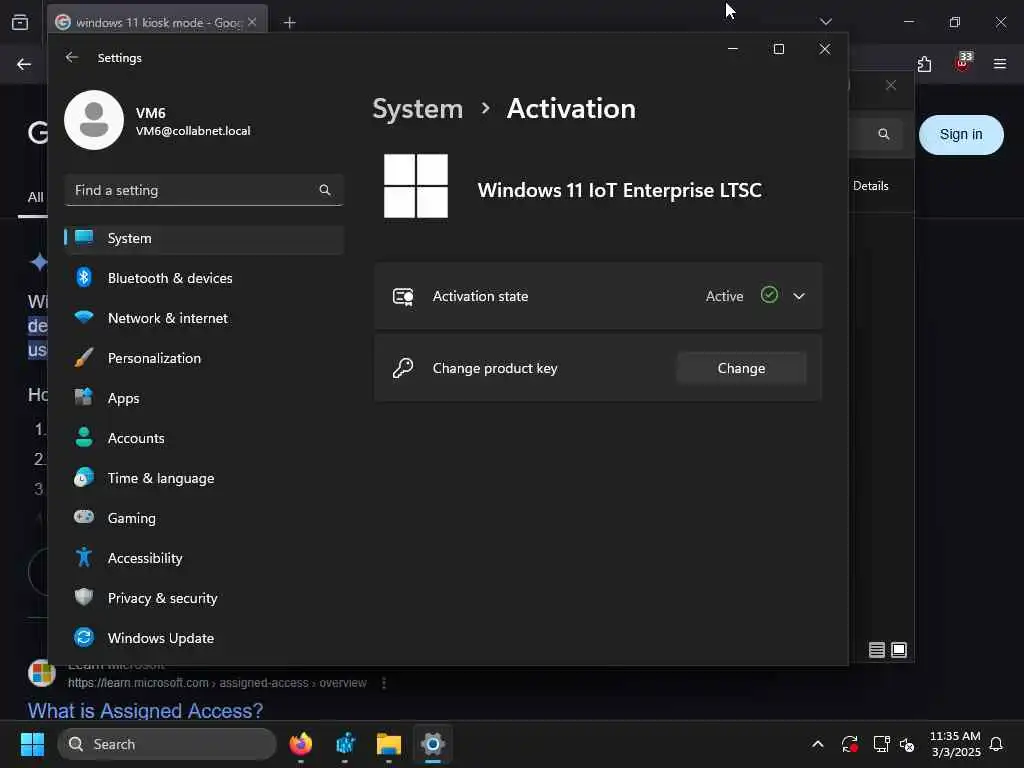1024x768 pixels.
Task: Open browser extensions puzzle icon
Action: (x=924, y=64)
